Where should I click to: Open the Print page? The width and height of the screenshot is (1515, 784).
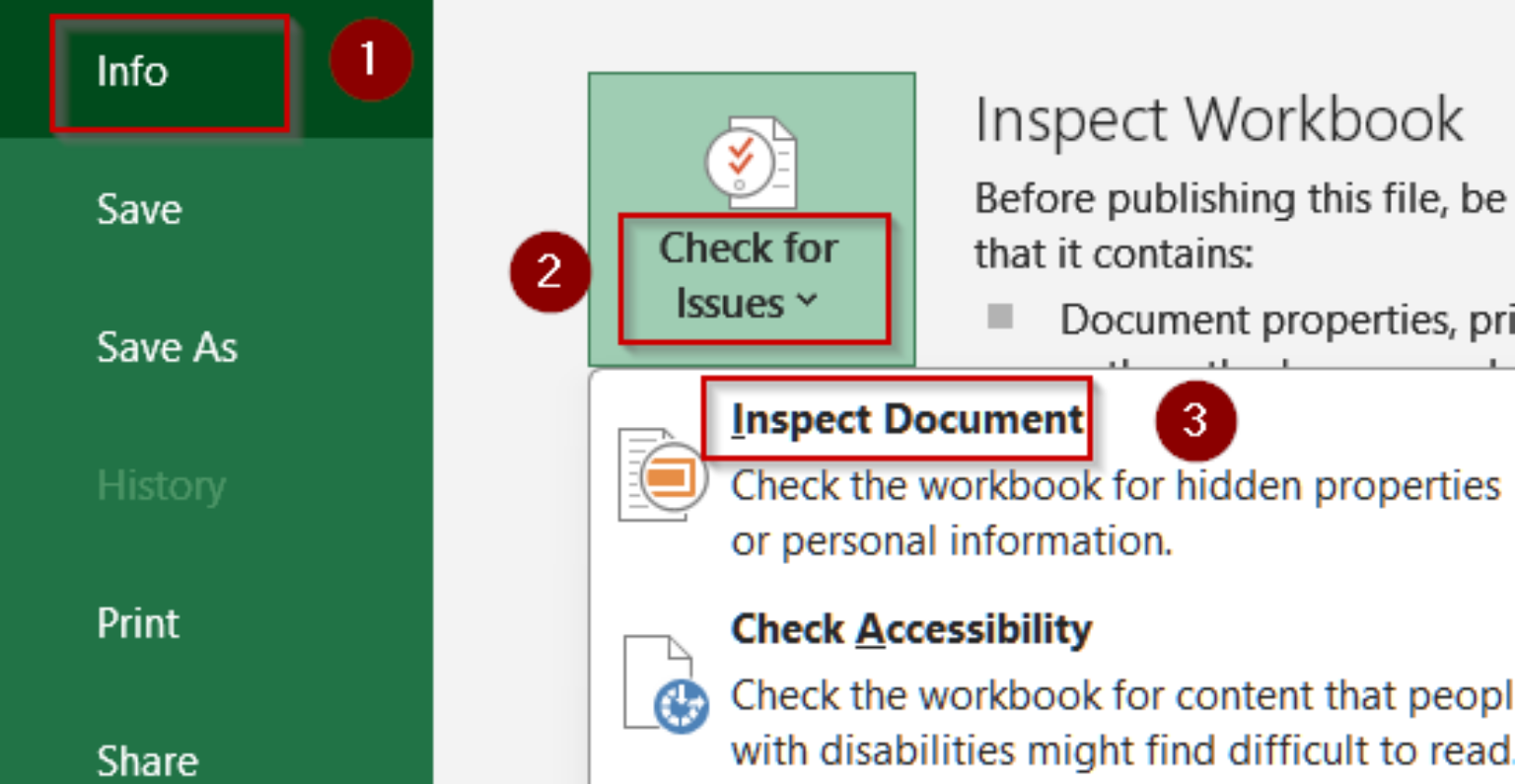click(x=138, y=623)
